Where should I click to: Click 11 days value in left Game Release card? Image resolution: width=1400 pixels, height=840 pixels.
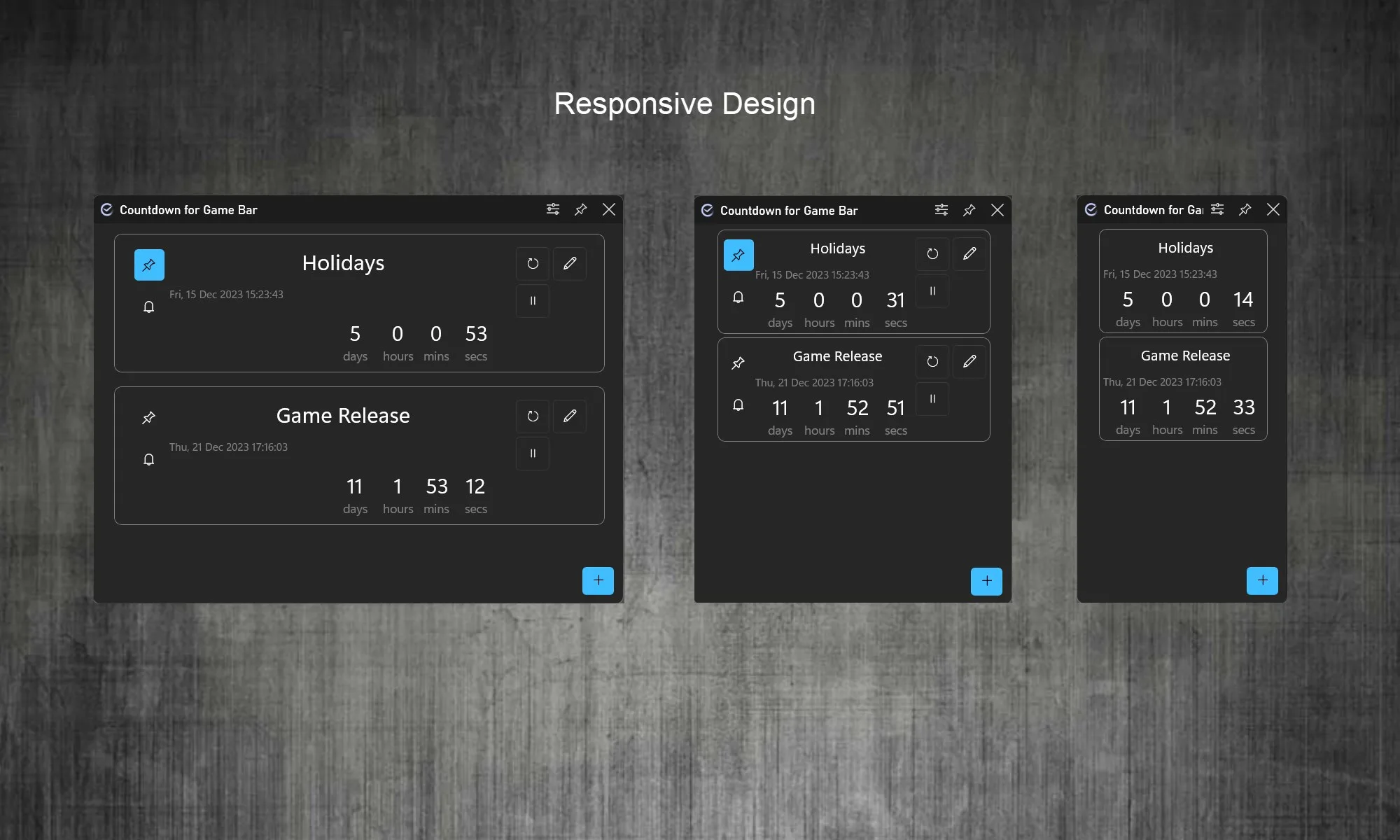(x=355, y=486)
